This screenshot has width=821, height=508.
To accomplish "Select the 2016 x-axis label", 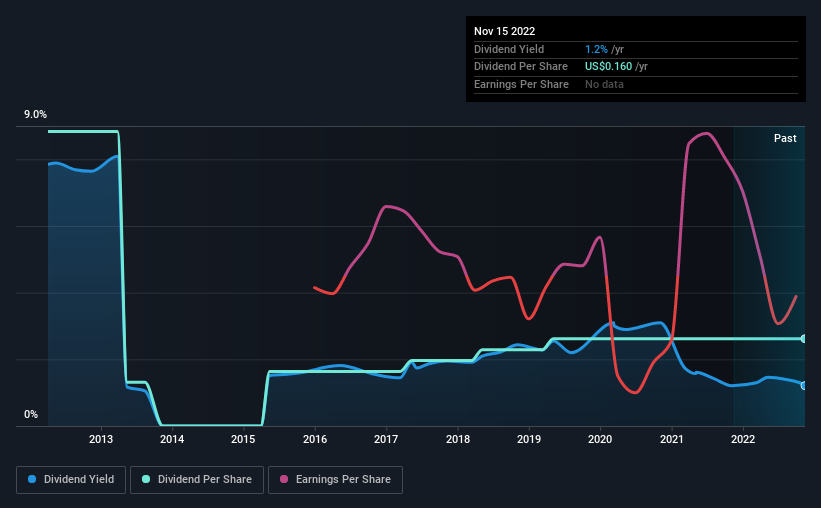I will [315, 439].
